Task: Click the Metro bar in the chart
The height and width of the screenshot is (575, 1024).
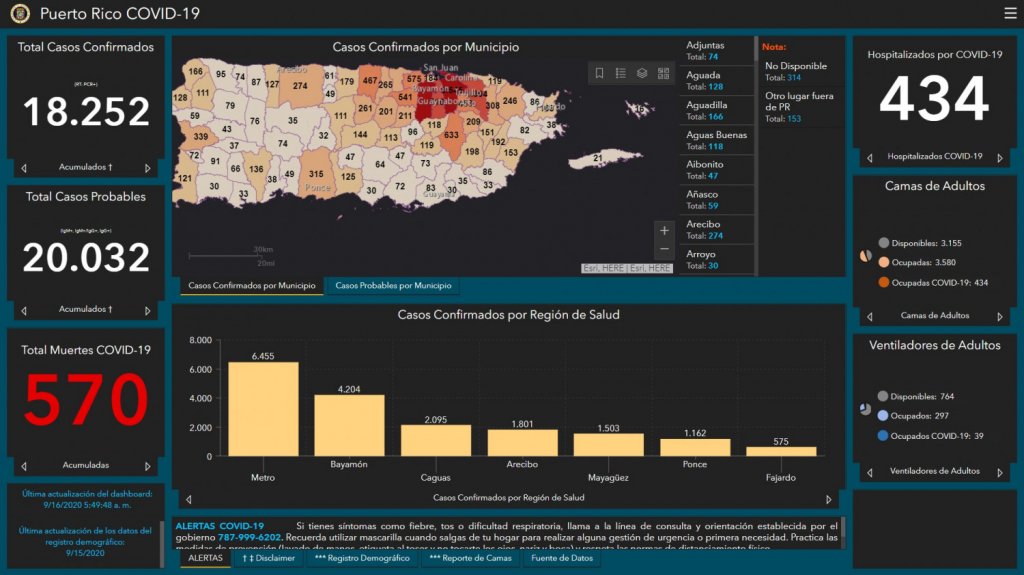Action: tap(263, 409)
